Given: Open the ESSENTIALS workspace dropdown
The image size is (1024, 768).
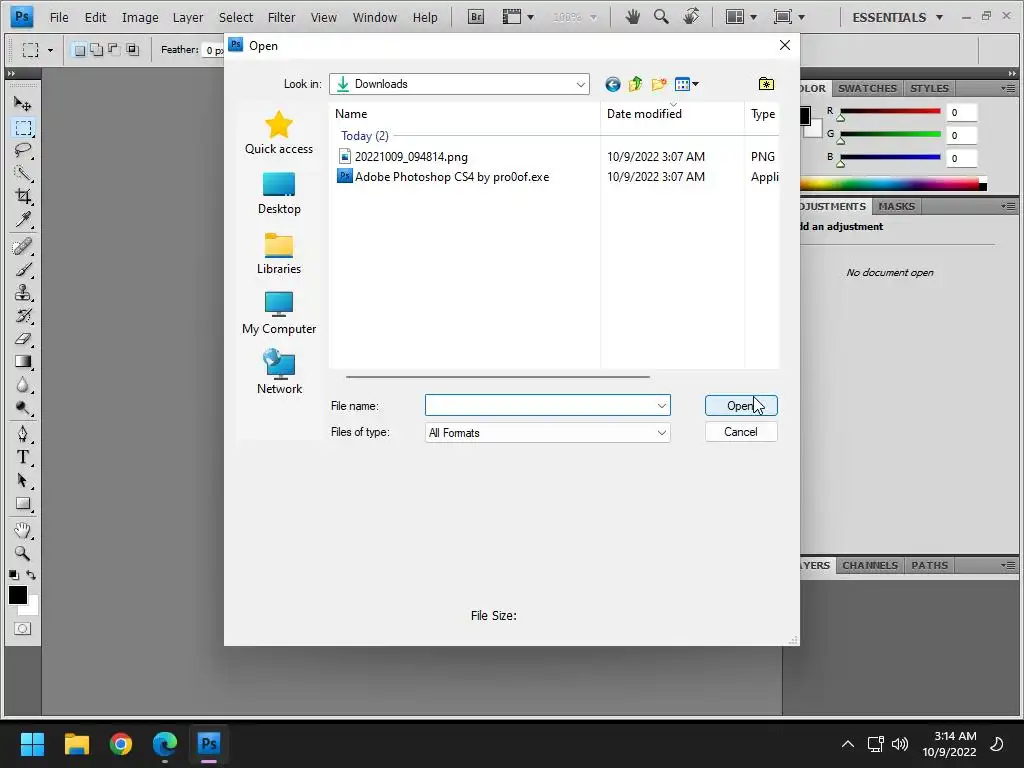Looking at the screenshot, I should tap(897, 17).
